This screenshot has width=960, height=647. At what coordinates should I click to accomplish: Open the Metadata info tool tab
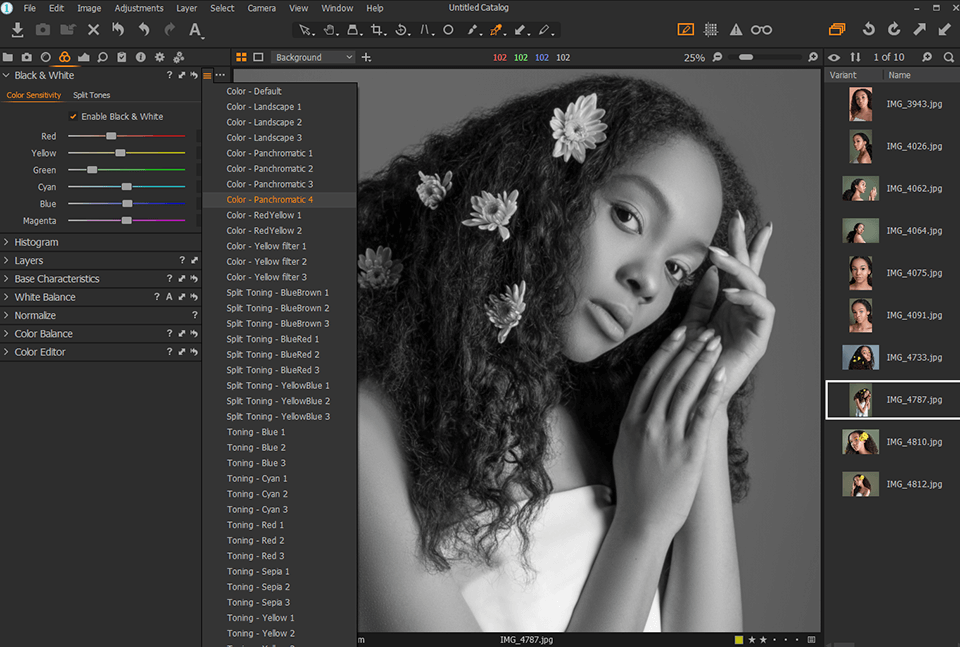pyautogui.click(x=140, y=58)
